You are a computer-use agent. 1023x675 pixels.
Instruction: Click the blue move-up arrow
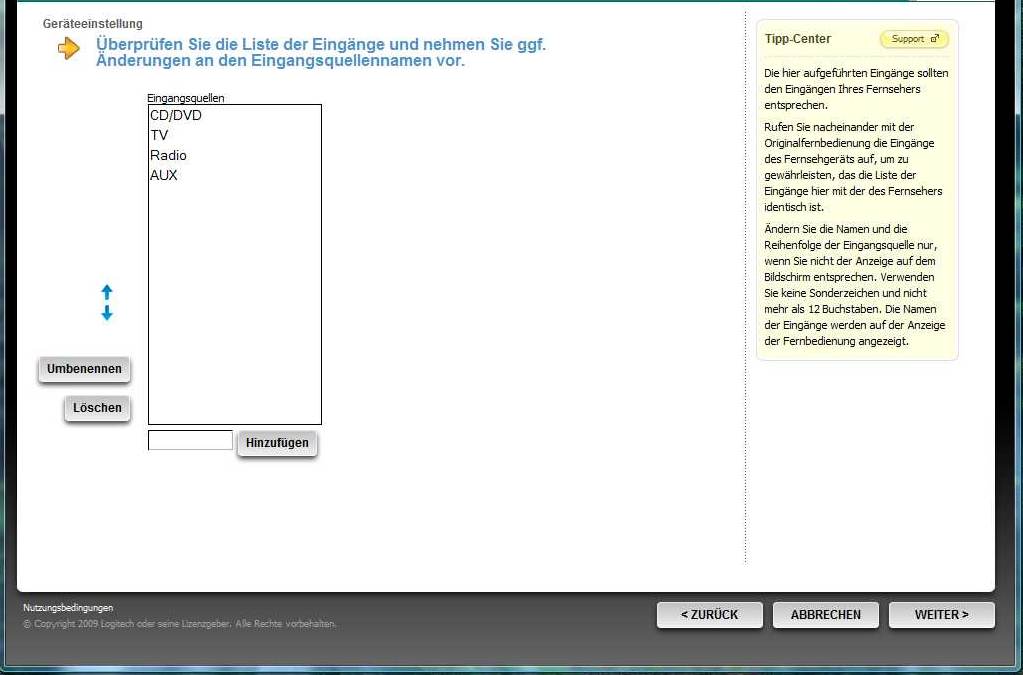pos(107,292)
